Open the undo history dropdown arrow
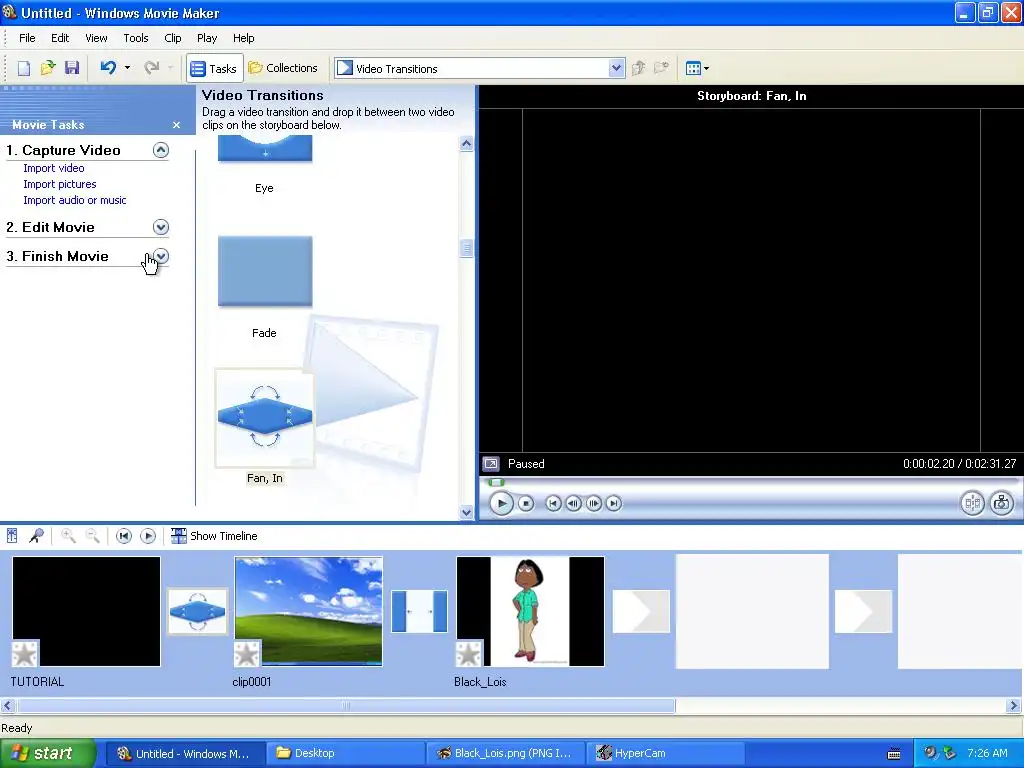The width and height of the screenshot is (1024, 768). click(x=127, y=68)
